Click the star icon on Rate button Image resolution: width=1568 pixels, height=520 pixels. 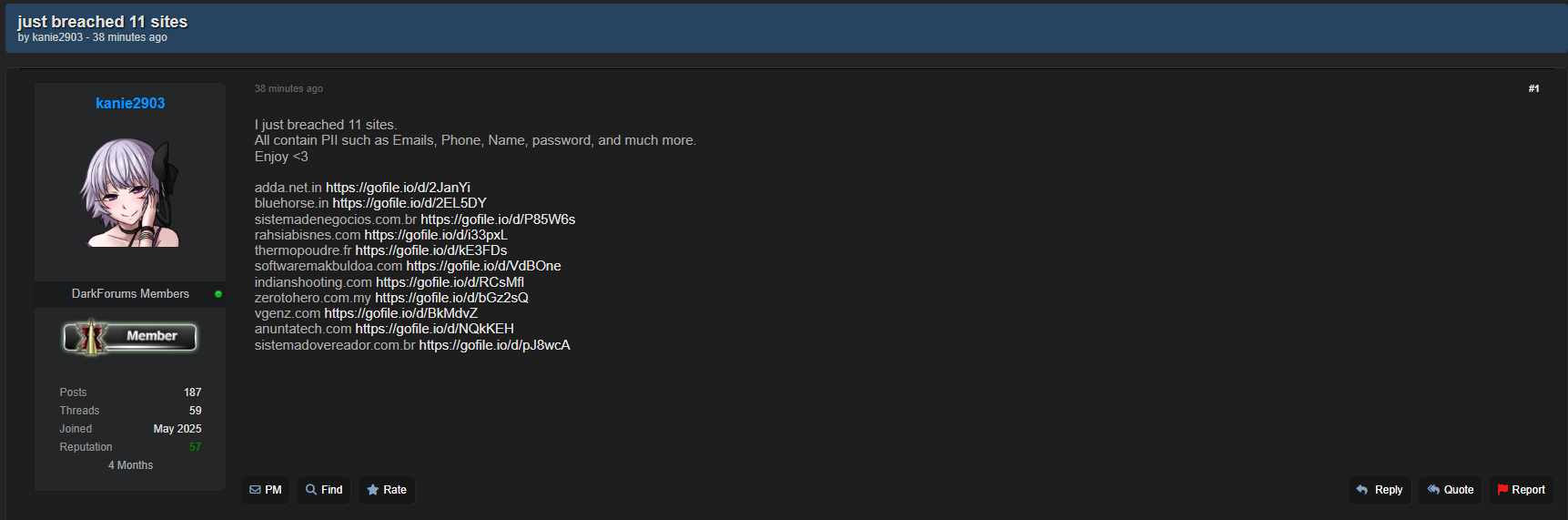(x=373, y=490)
